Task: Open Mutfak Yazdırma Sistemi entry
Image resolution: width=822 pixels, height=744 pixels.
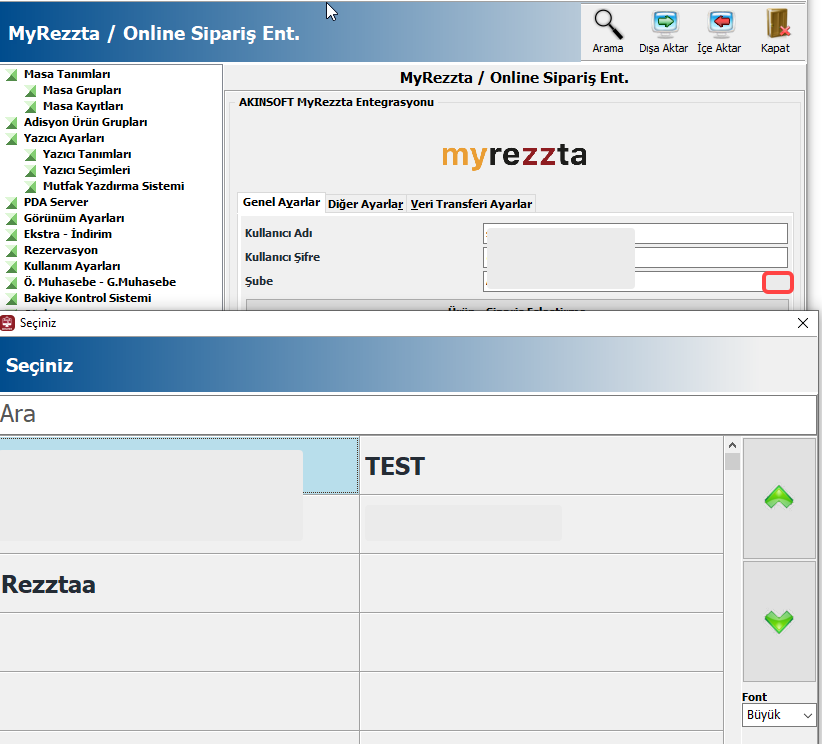Action: pos(113,186)
